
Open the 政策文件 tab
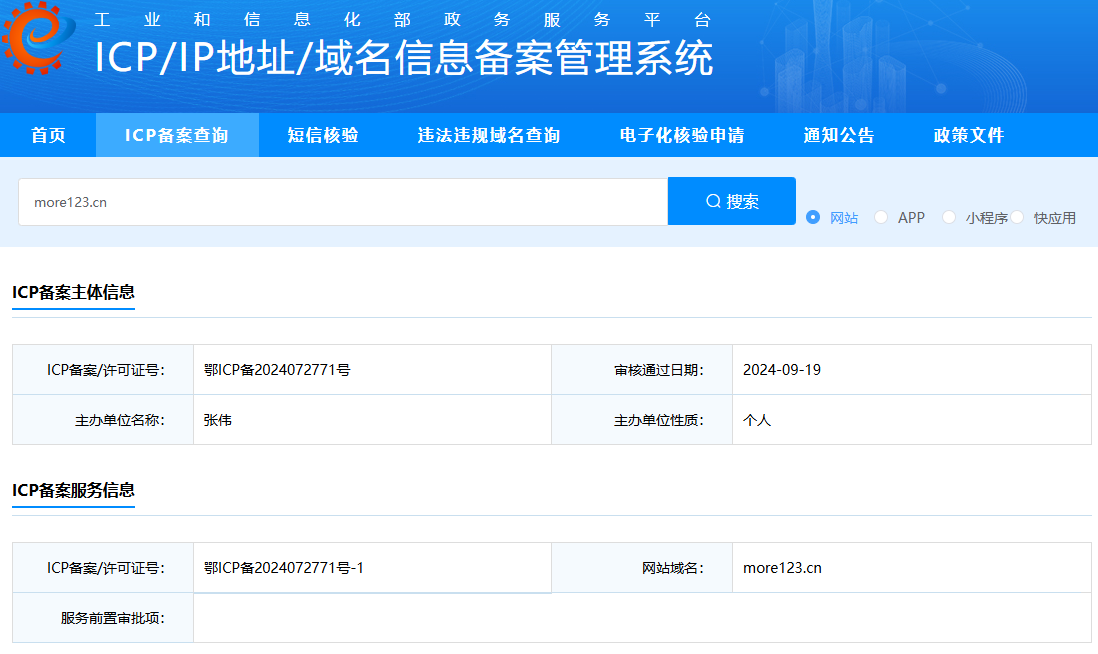tap(968, 136)
